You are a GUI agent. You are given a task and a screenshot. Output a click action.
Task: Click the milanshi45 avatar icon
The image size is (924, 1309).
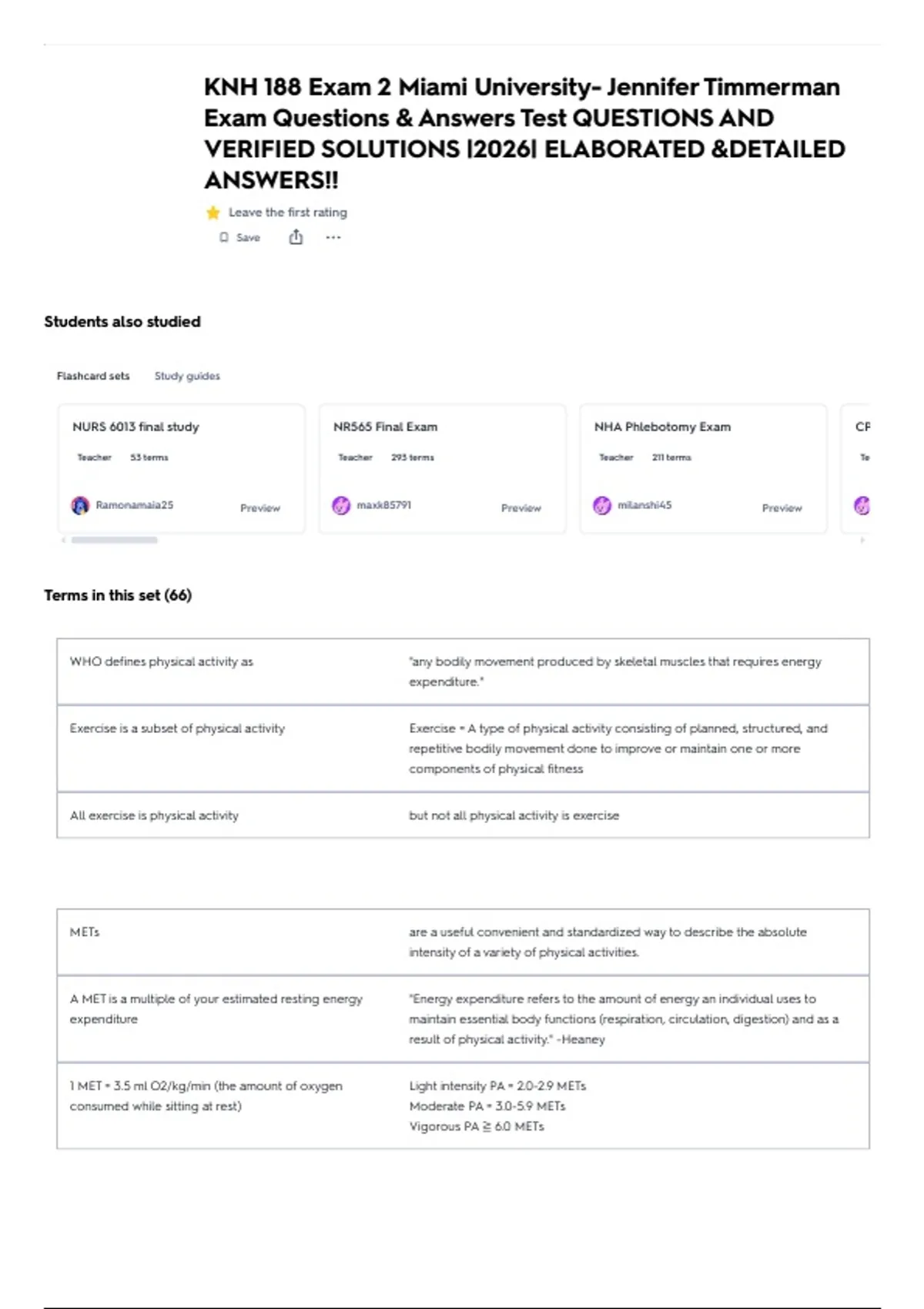(x=602, y=506)
